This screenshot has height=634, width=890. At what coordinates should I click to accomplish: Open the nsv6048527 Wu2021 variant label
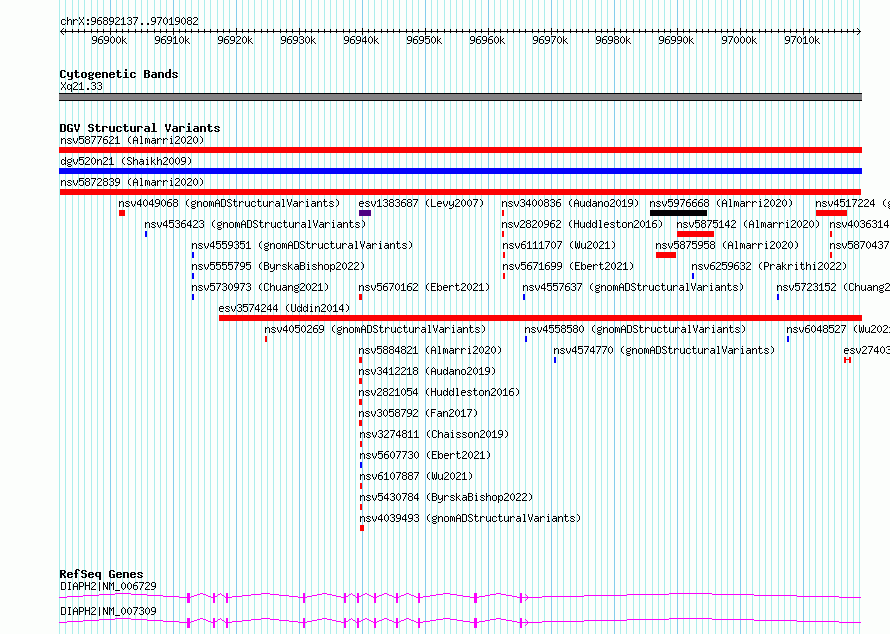[838, 329]
